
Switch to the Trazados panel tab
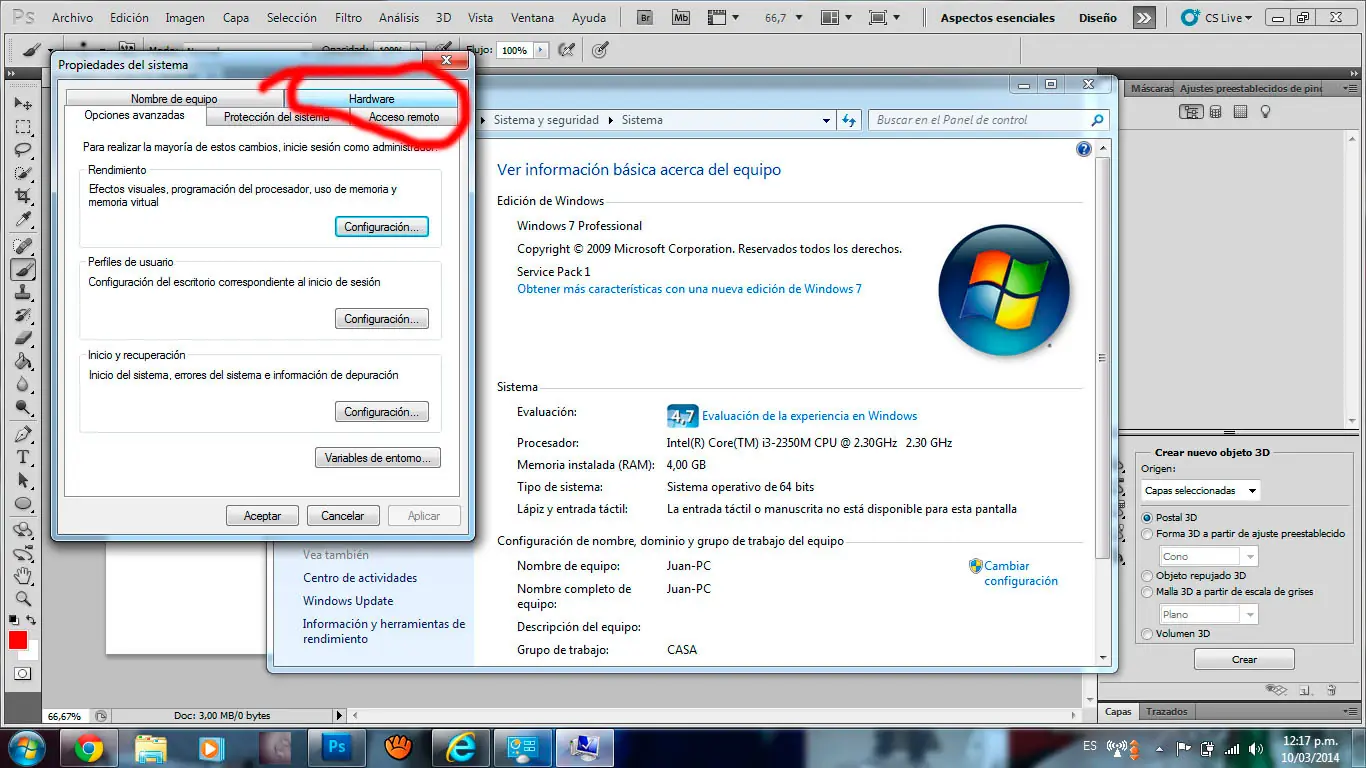(1167, 712)
